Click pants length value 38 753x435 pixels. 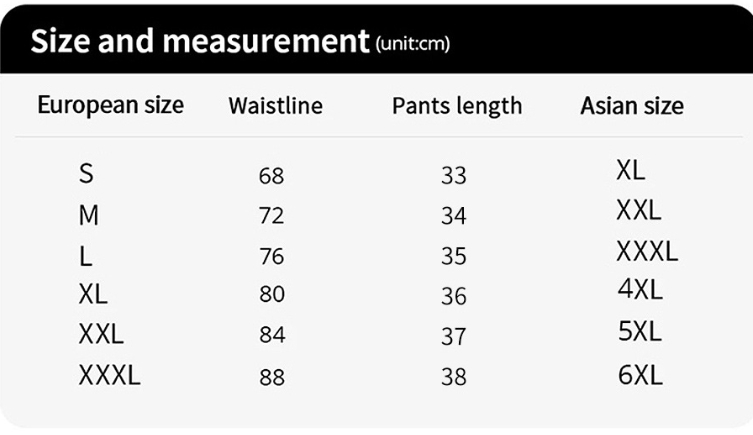tap(454, 377)
